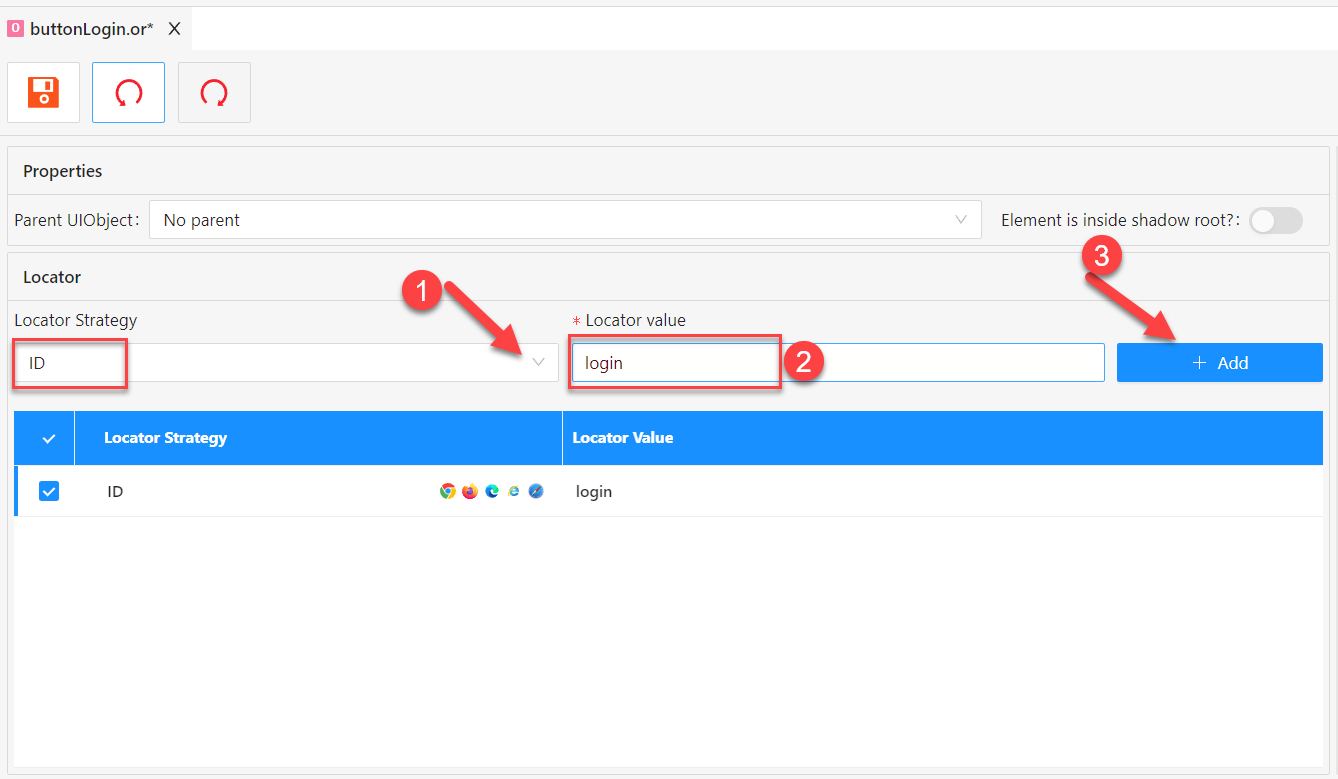This screenshot has width=1338, height=779.
Task: Click the Add button
Action: click(1220, 363)
